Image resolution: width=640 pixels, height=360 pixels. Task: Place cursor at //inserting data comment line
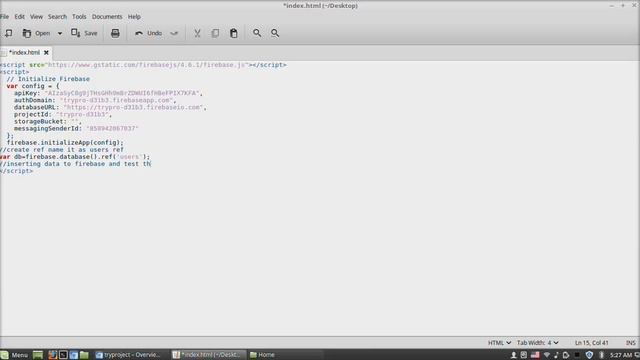76,164
